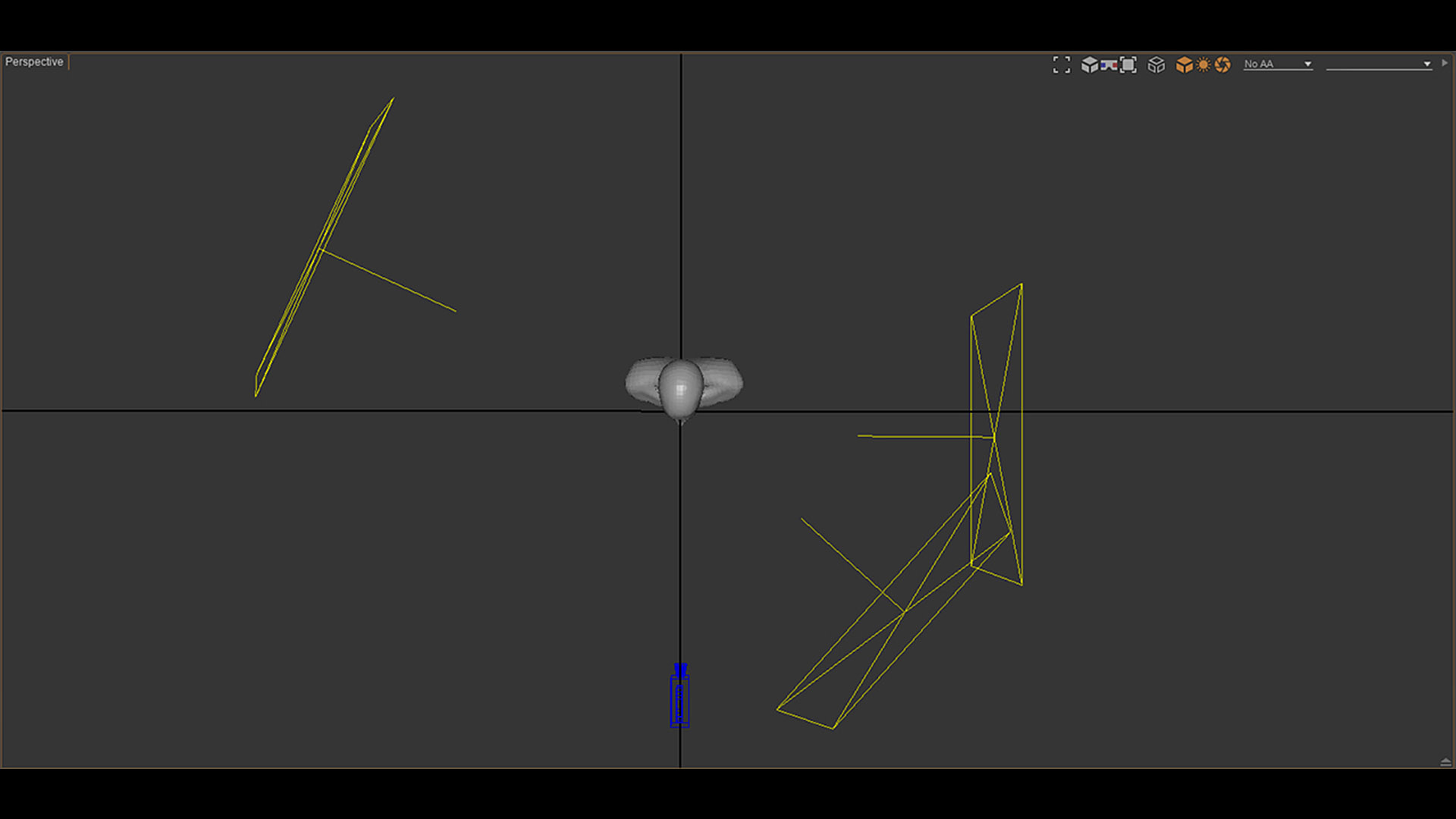Open the empty dropdown beside No AA
Viewport: 1456px width, 819px height.
pos(1379,64)
